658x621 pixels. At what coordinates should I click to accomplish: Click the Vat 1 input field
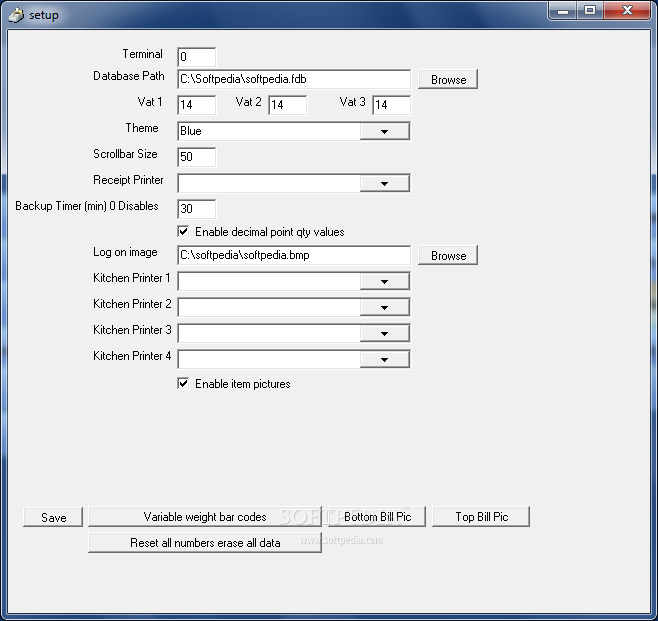[196, 105]
